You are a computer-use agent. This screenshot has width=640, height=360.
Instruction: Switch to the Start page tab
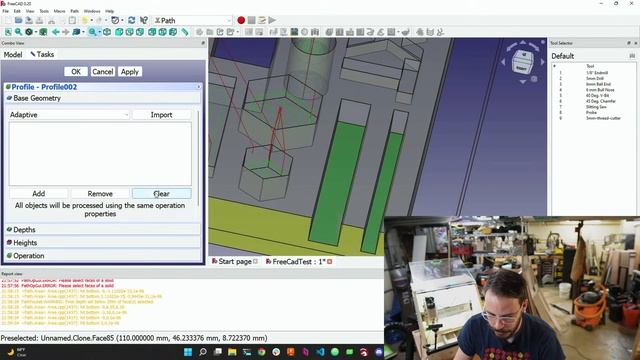[234, 262]
